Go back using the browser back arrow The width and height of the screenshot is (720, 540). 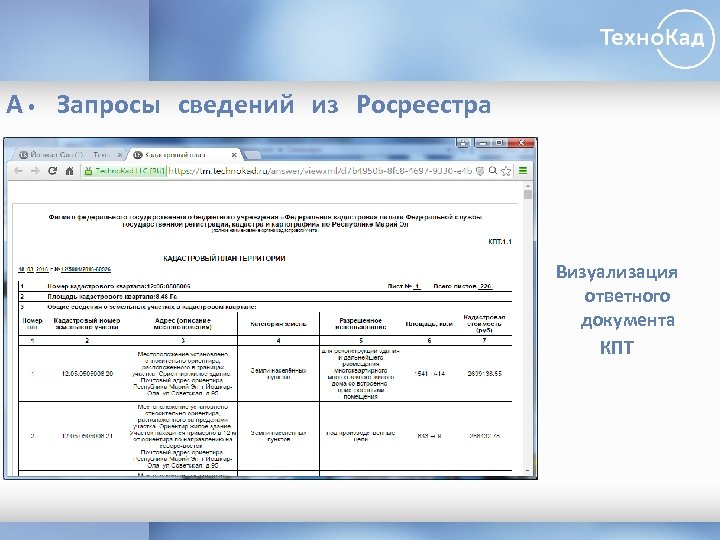tap(18, 171)
